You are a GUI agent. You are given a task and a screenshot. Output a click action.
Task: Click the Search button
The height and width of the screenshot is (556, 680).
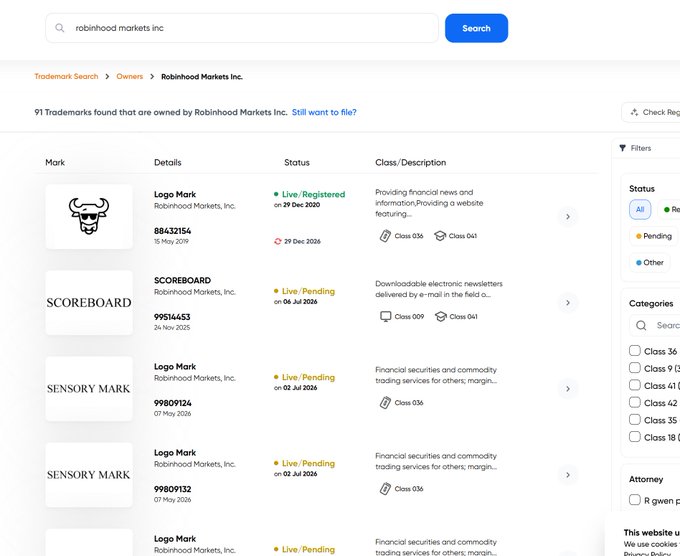point(476,28)
